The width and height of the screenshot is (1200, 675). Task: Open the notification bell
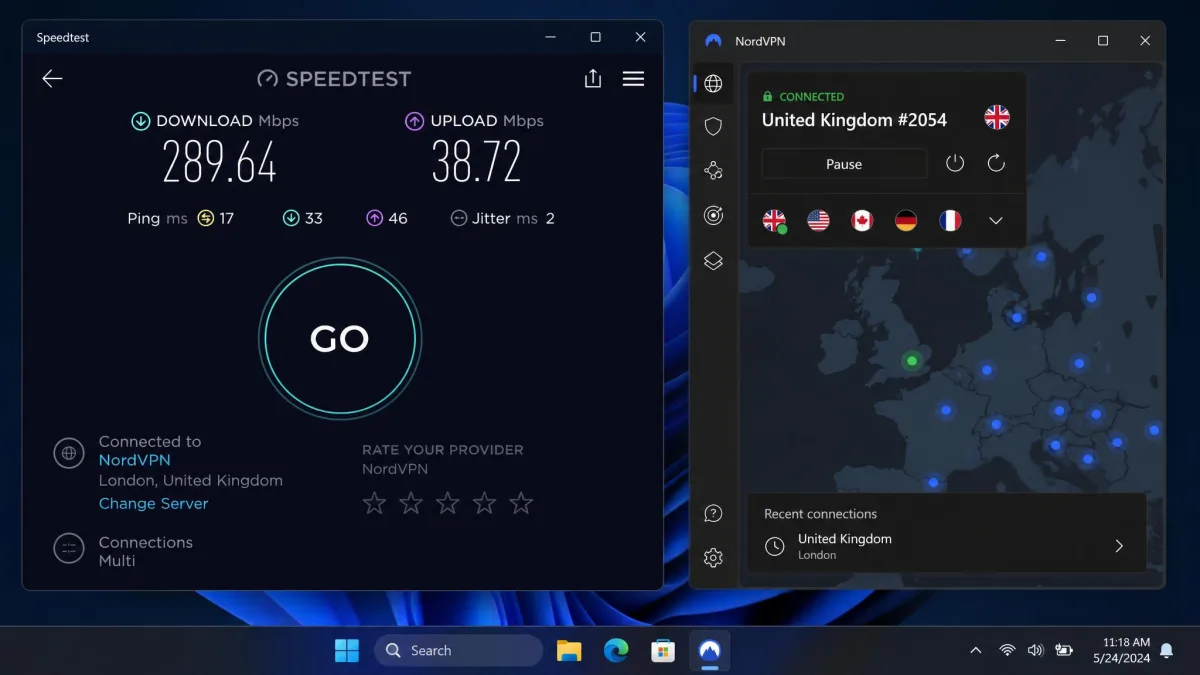(x=1166, y=650)
